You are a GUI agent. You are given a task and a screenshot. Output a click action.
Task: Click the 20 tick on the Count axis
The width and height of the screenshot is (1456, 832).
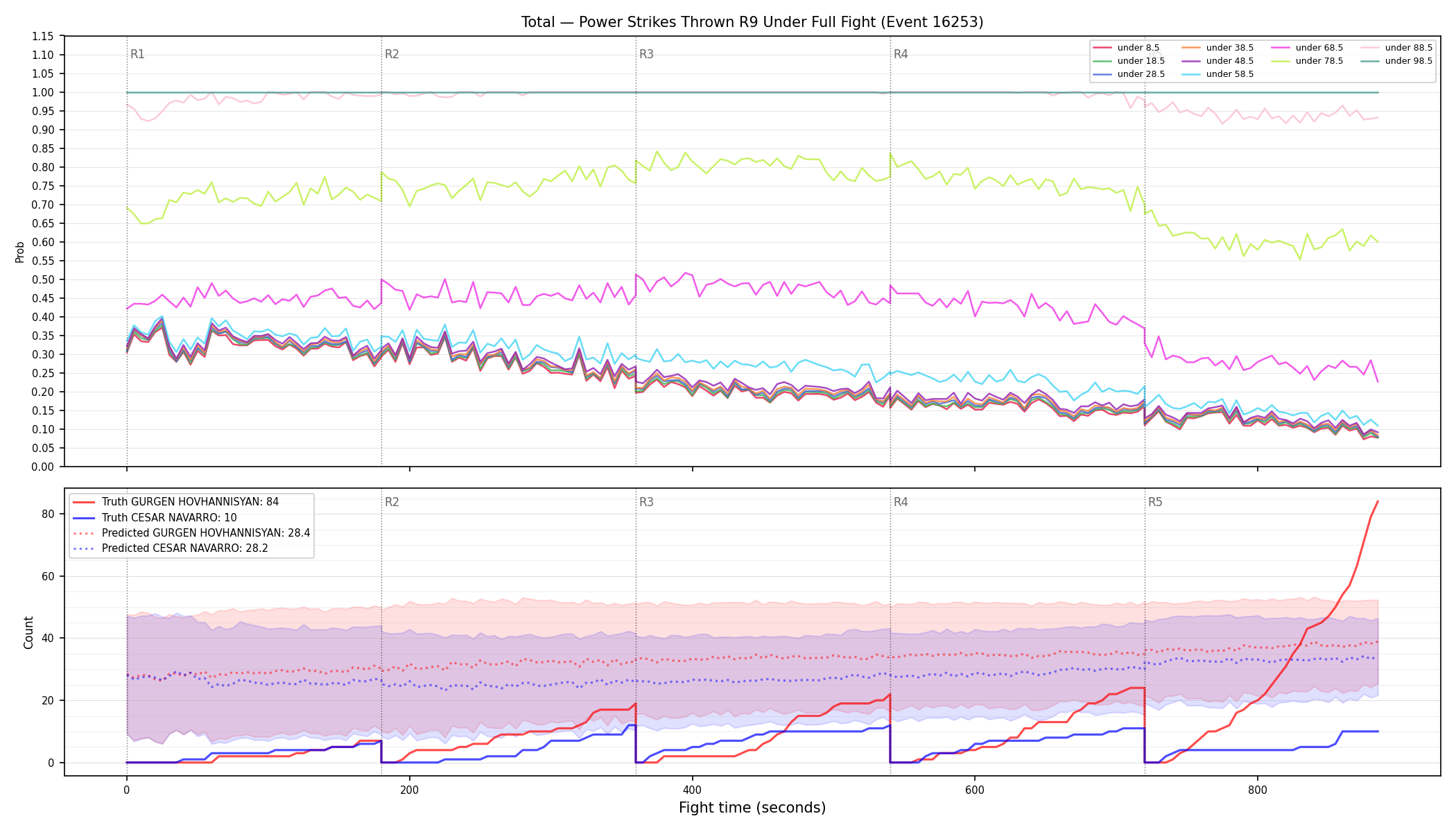[x=48, y=700]
